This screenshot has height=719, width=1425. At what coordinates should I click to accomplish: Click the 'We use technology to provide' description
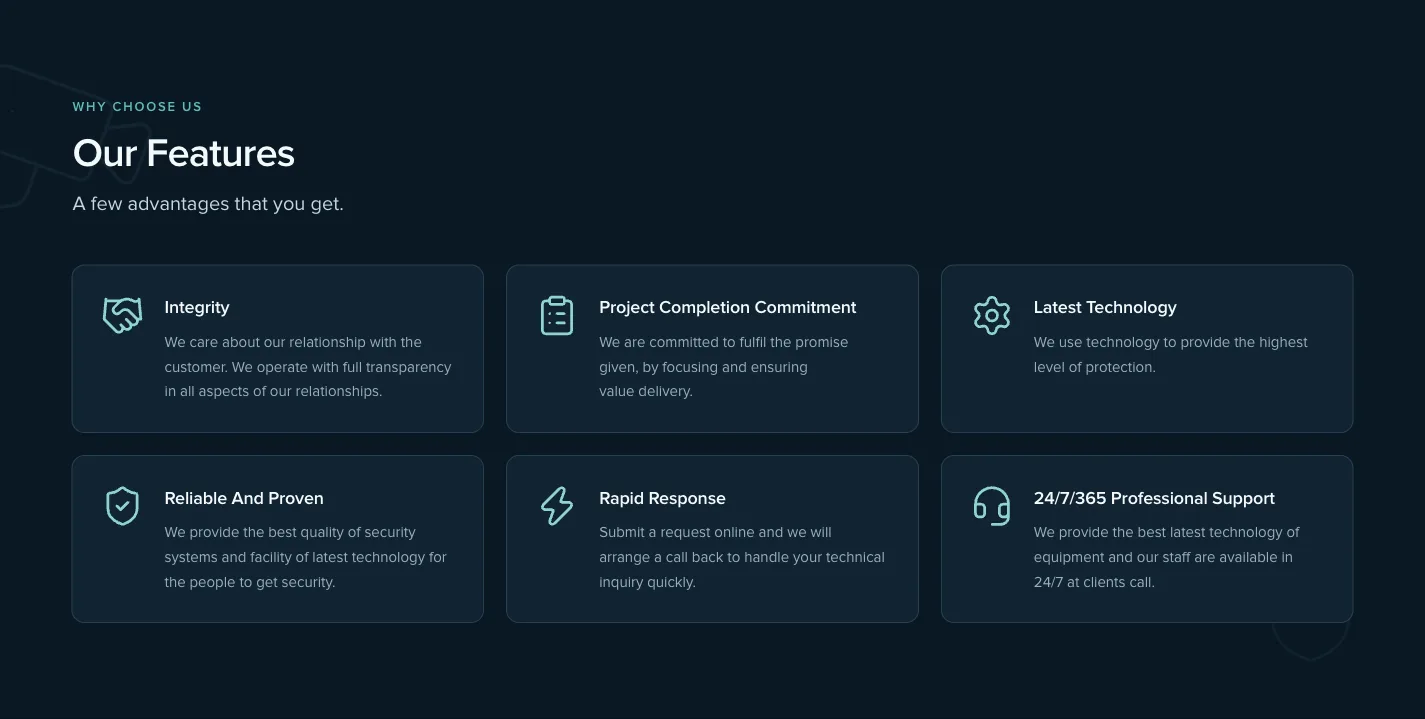[x=1171, y=355]
